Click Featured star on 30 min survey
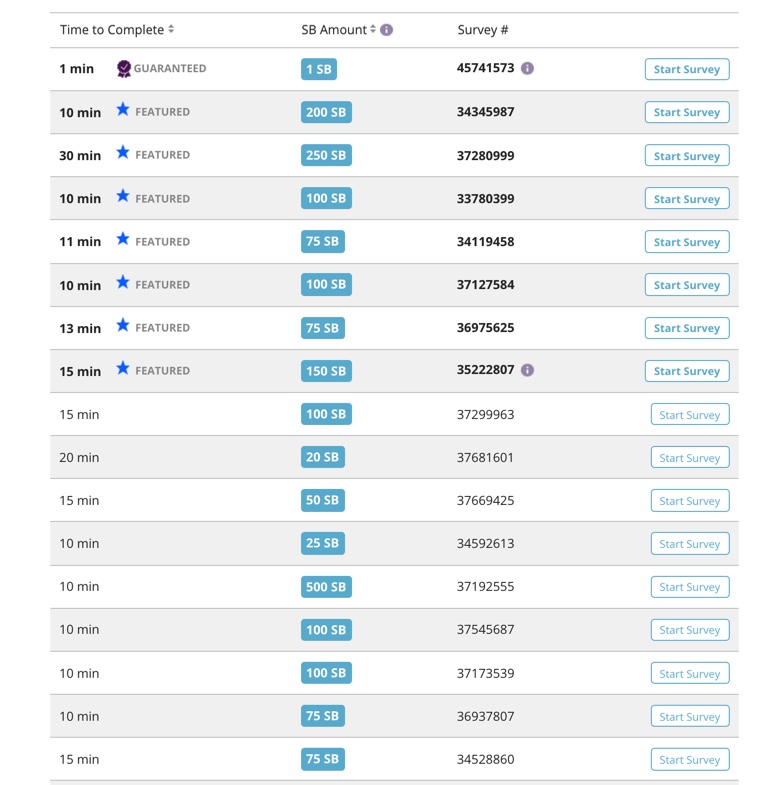The width and height of the screenshot is (774, 785). coord(123,154)
